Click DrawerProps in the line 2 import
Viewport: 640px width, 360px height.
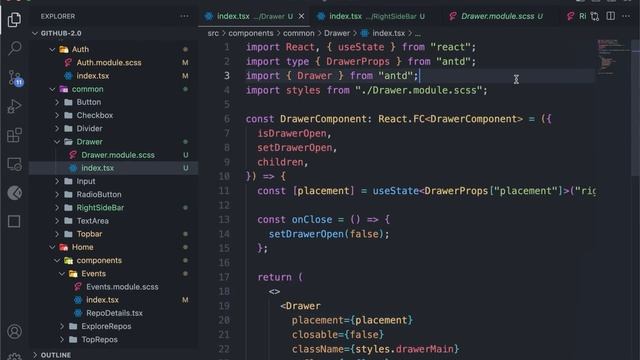[358, 62]
